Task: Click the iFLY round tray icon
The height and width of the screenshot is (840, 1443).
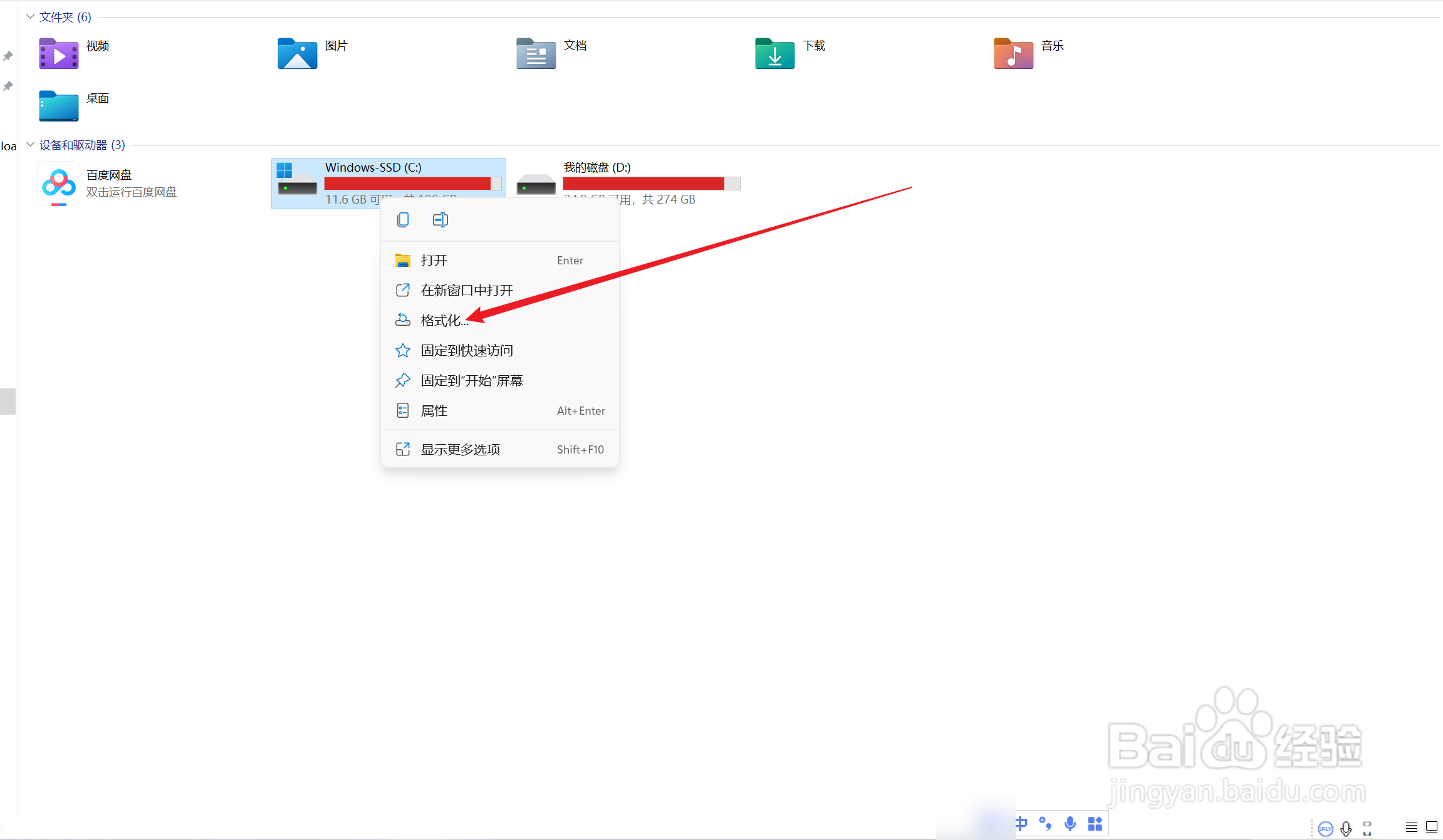Action: [1325, 829]
